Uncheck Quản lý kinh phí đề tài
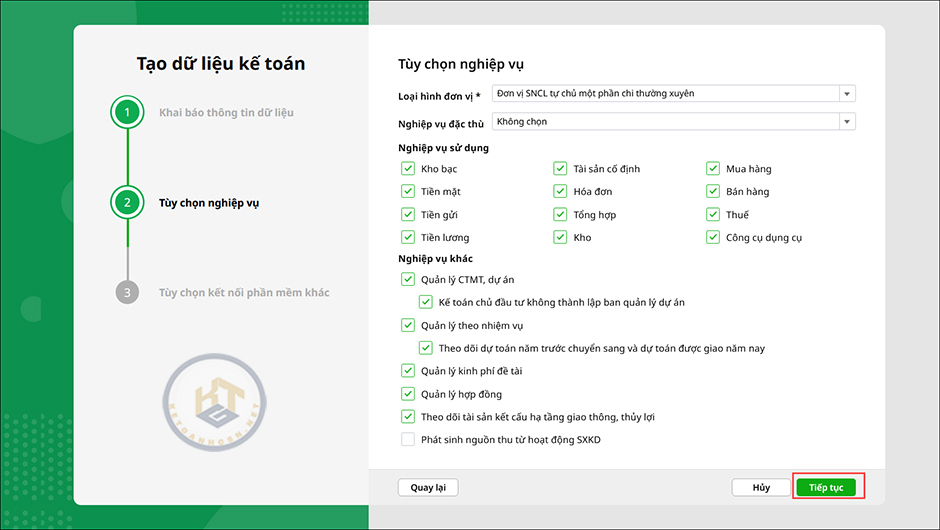The image size is (940, 530). (x=408, y=371)
